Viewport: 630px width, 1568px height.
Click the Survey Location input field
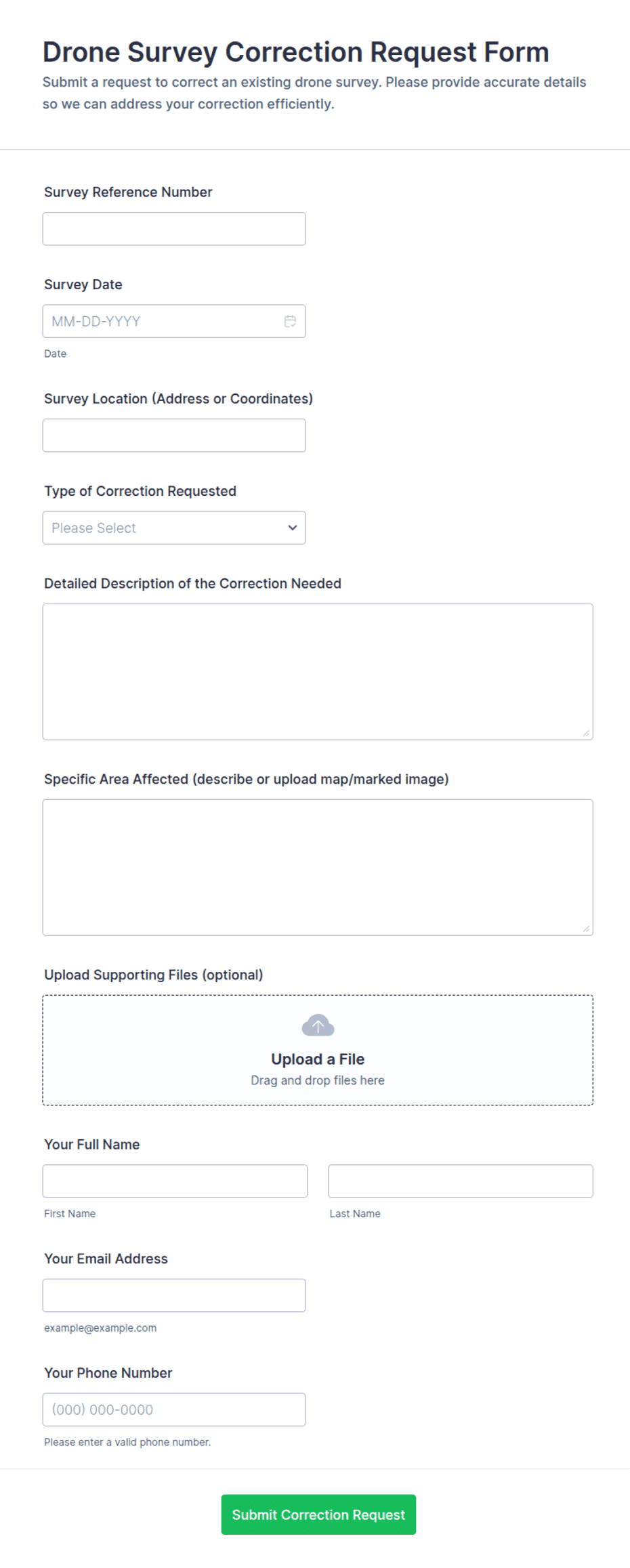[x=174, y=436]
